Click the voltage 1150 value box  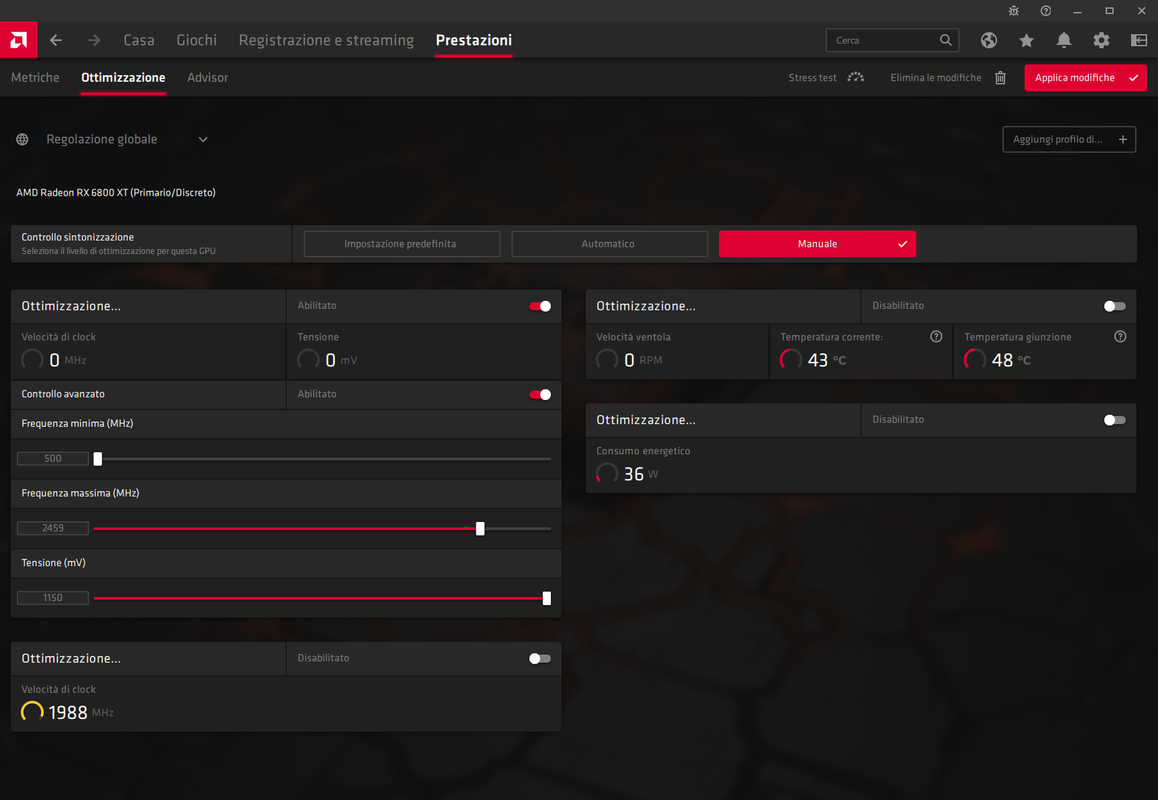(52, 598)
